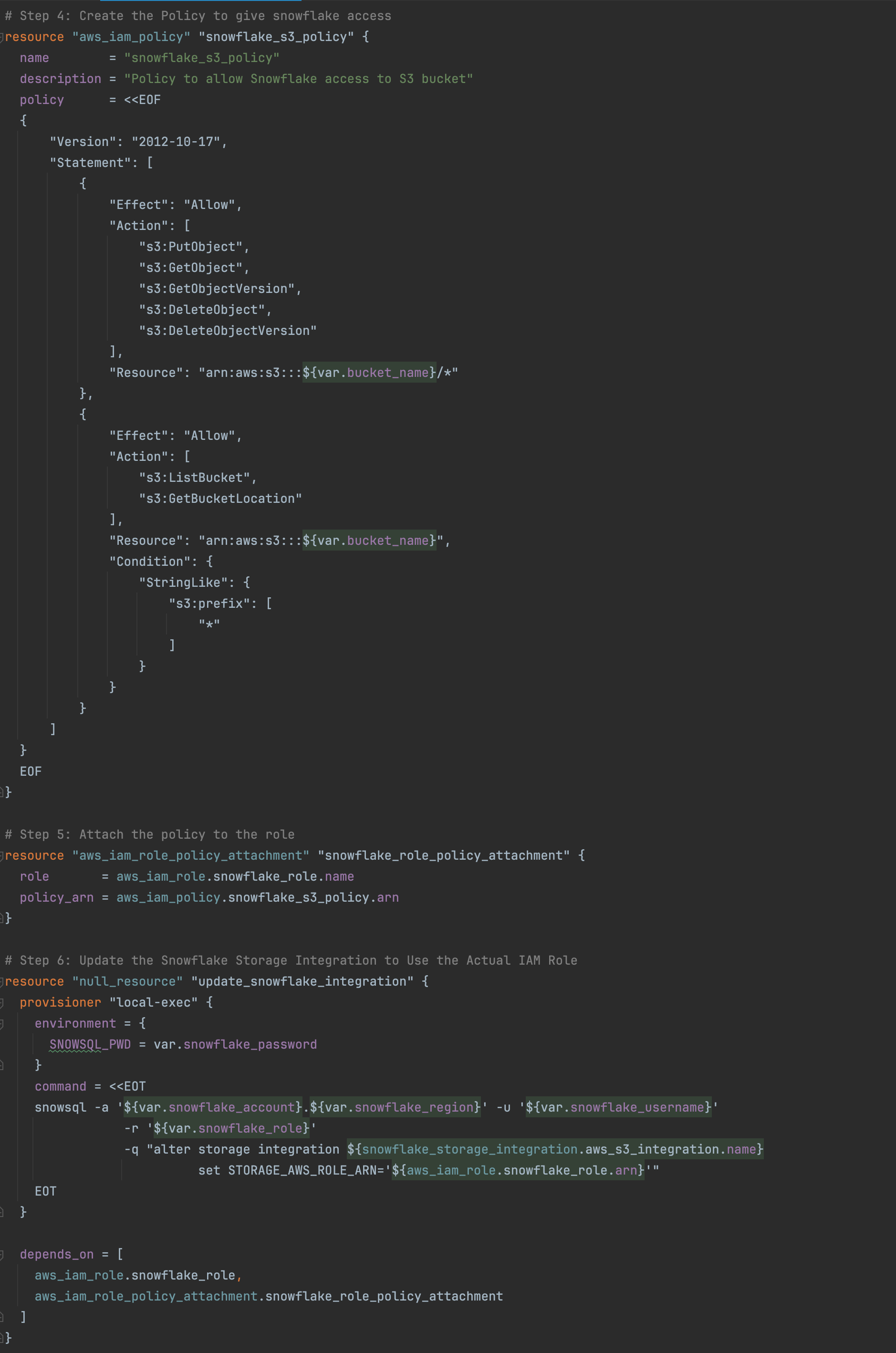This screenshot has width=896, height=1353.
Task: Click the "s3:GetObject" action
Action: (x=191, y=268)
